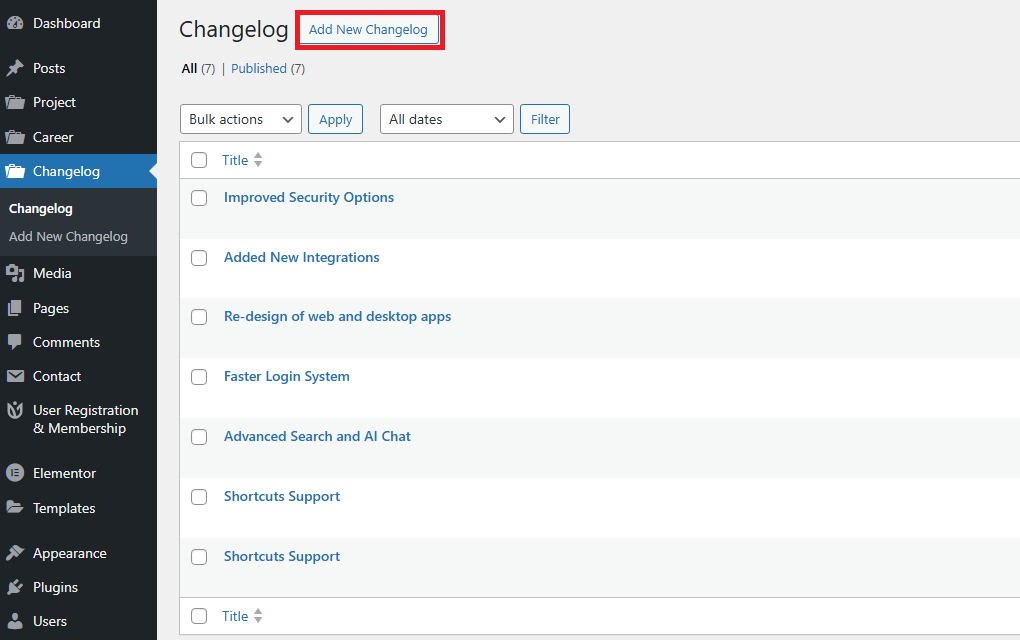Expand the All dates dropdown
The height and width of the screenshot is (640, 1020).
click(x=446, y=119)
